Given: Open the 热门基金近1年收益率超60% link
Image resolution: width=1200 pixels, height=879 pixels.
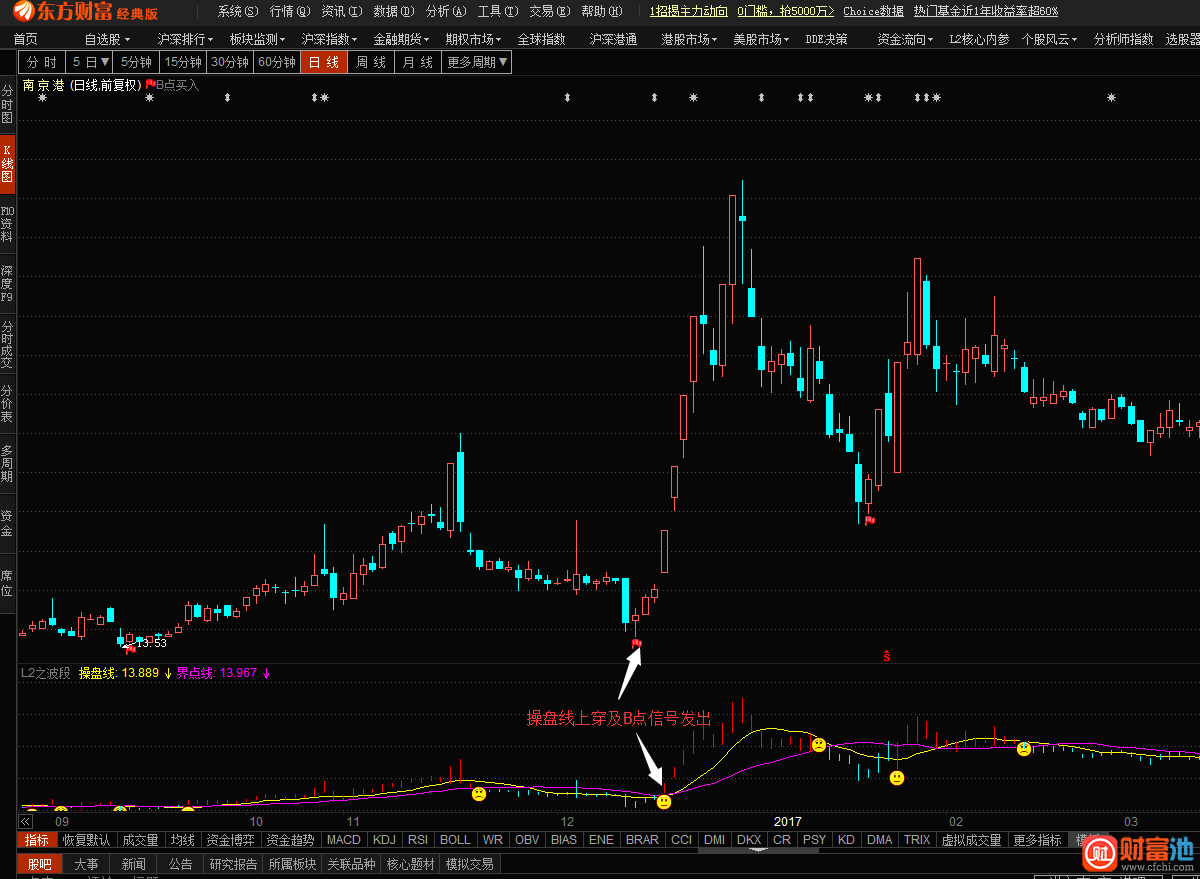Looking at the screenshot, I should (986, 11).
